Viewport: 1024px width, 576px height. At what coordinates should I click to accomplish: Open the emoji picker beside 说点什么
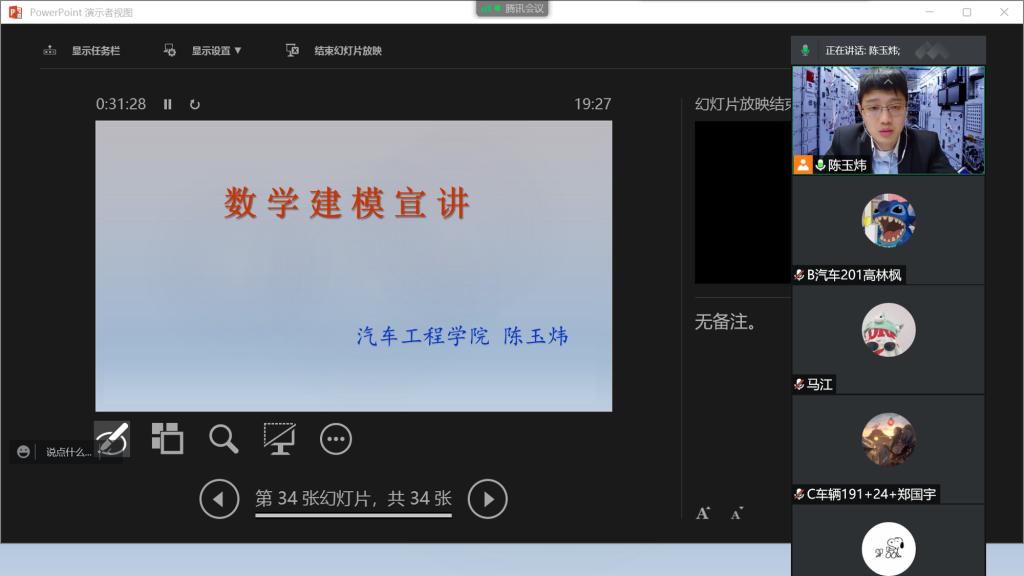(24, 452)
